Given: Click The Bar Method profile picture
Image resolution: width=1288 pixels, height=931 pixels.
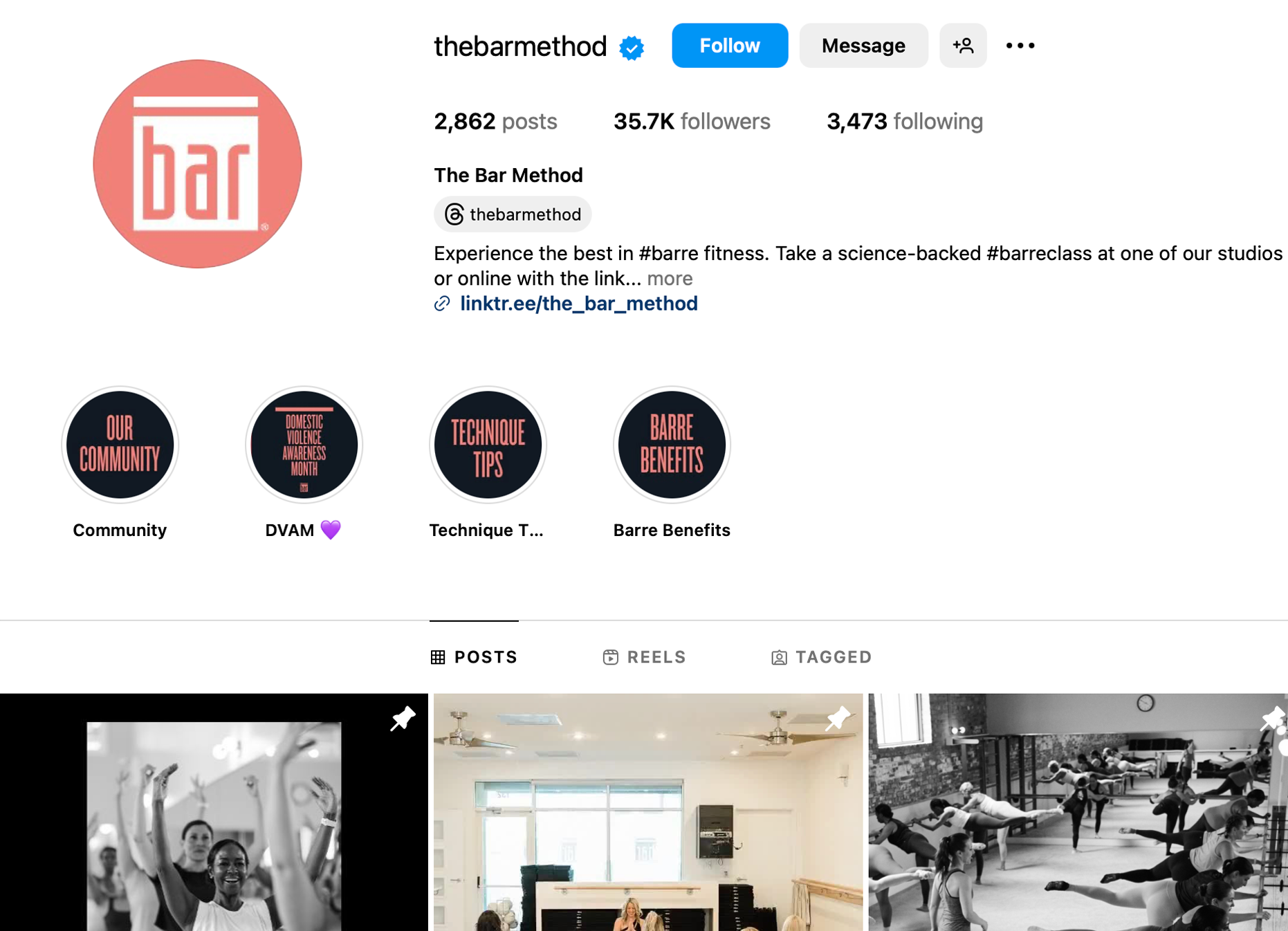Looking at the screenshot, I should (x=197, y=164).
